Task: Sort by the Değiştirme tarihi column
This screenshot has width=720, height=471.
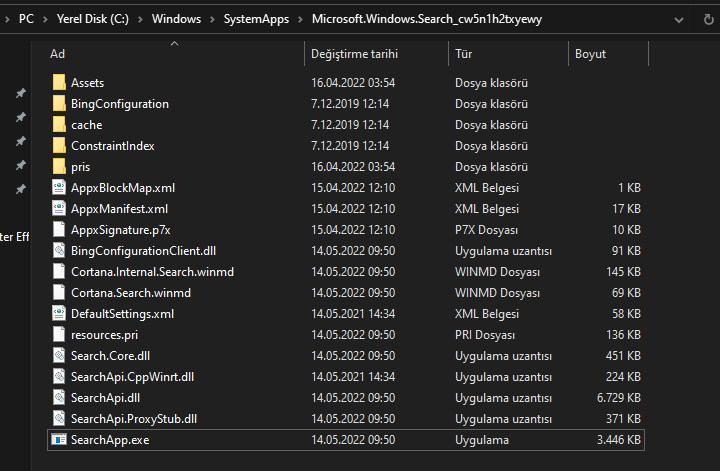Action: click(354, 54)
